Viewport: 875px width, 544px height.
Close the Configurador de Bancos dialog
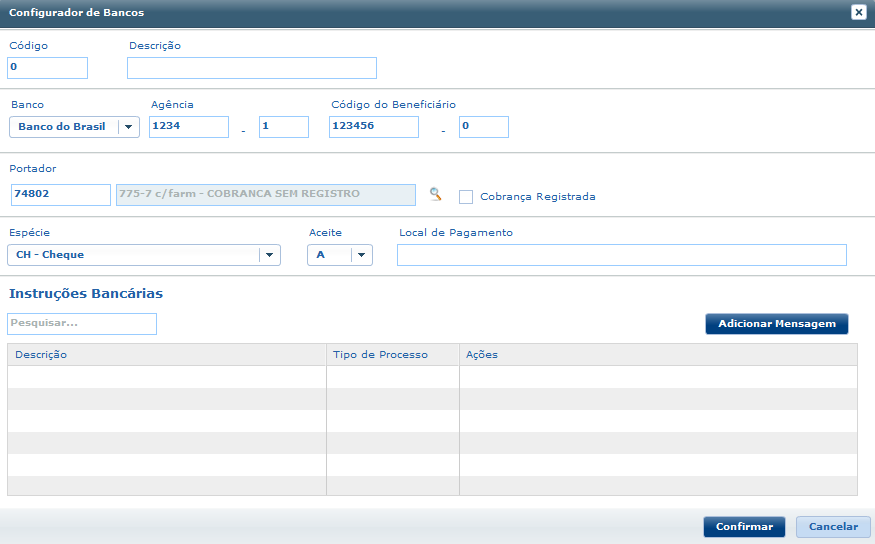pos(858,12)
